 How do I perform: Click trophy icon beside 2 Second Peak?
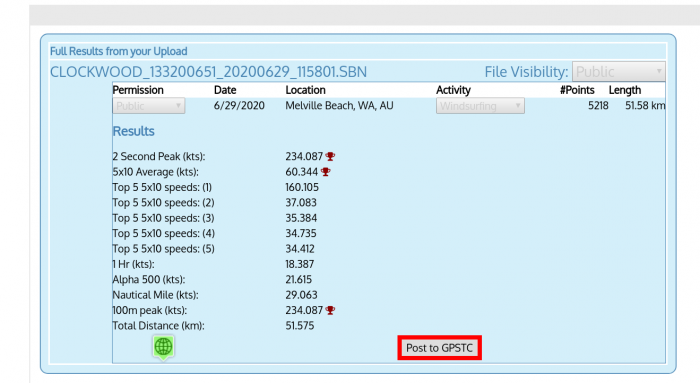pyautogui.click(x=330, y=156)
